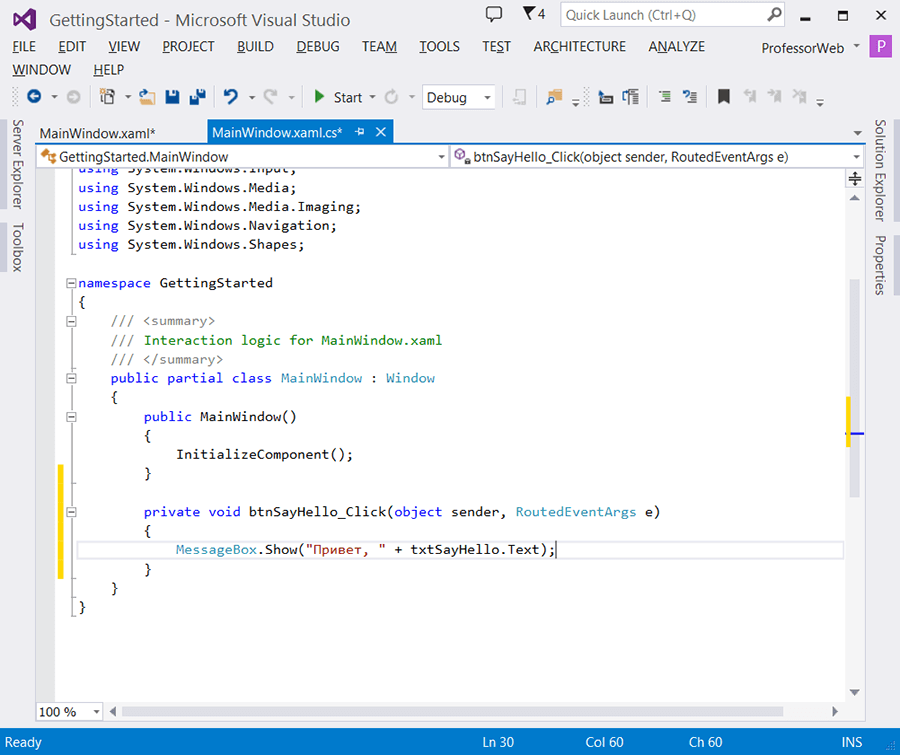Click the editor split-window handle icon

pos(855,179)
